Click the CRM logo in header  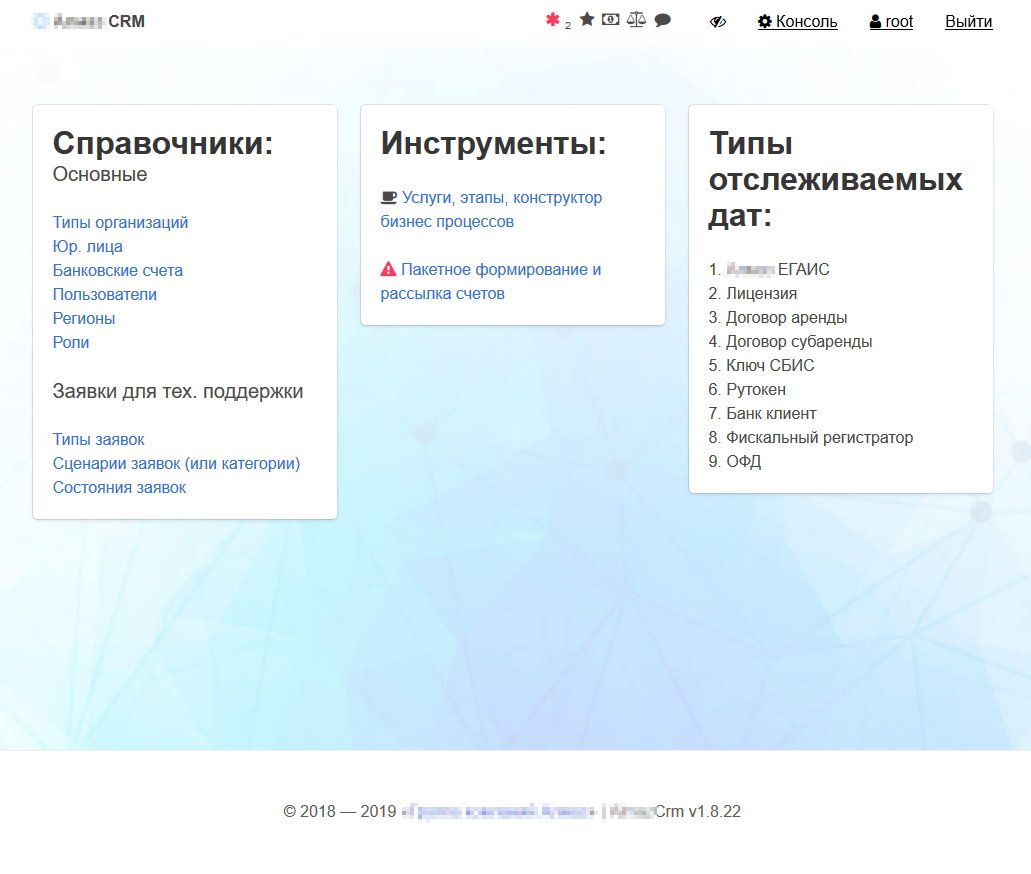click(x=89, y=21)
